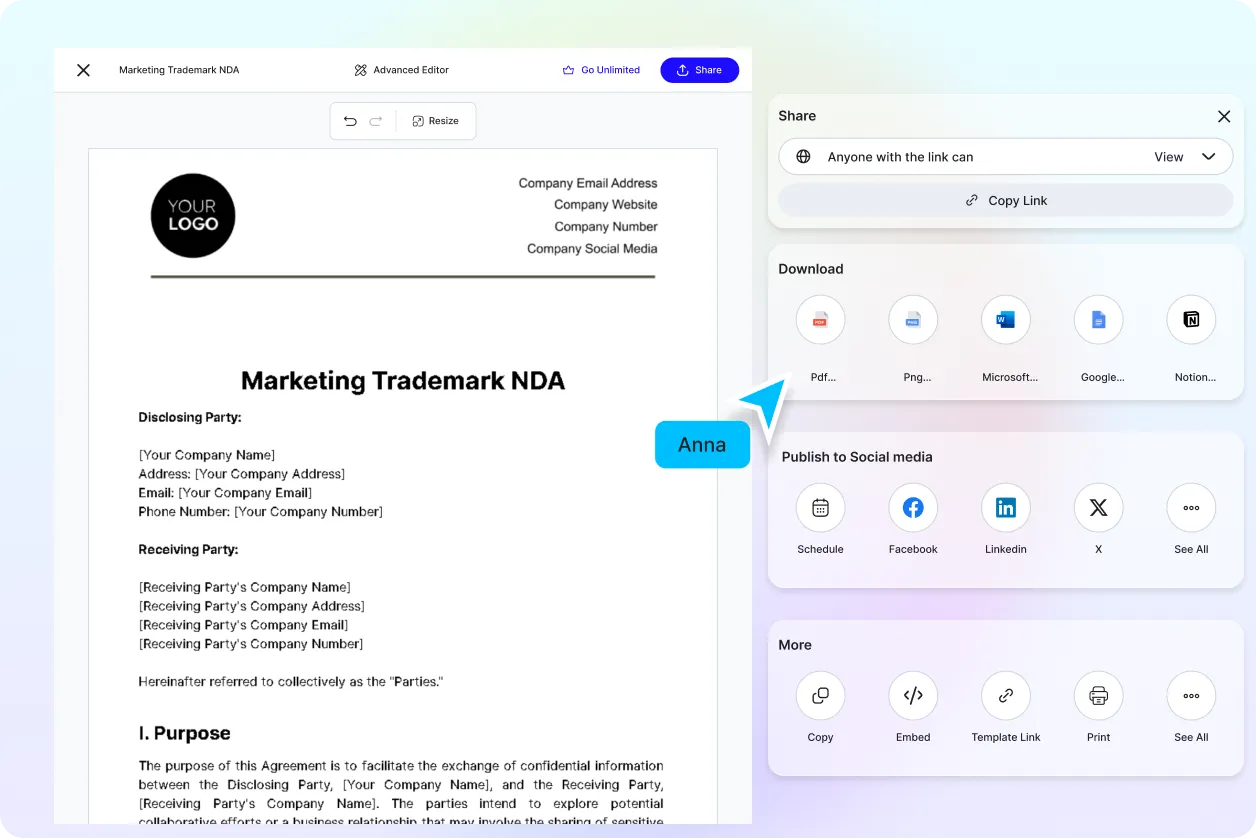The width and height of the screenshot is (1256, 838).
Task: Export to Microsoft Word
Action: (x=1005, y=320)
